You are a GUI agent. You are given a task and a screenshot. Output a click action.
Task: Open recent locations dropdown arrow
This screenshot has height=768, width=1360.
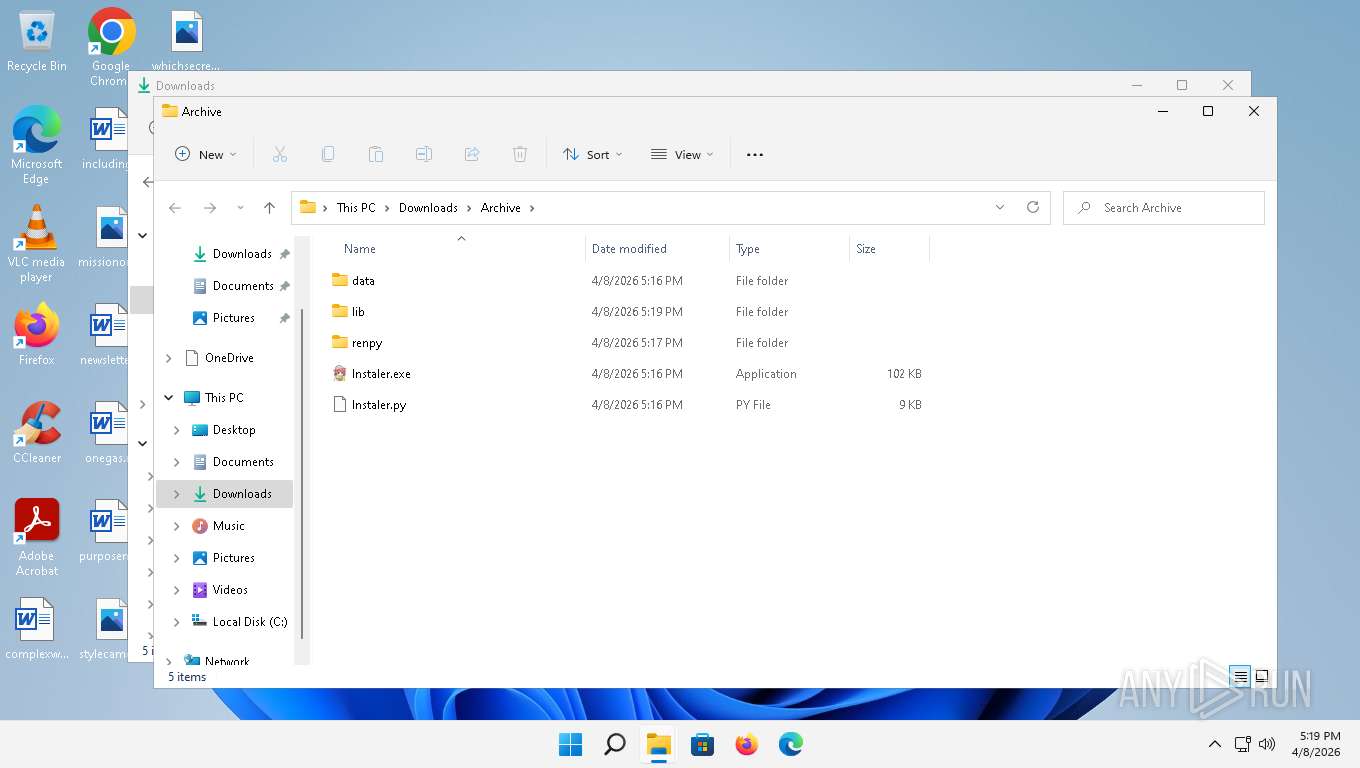240,208
